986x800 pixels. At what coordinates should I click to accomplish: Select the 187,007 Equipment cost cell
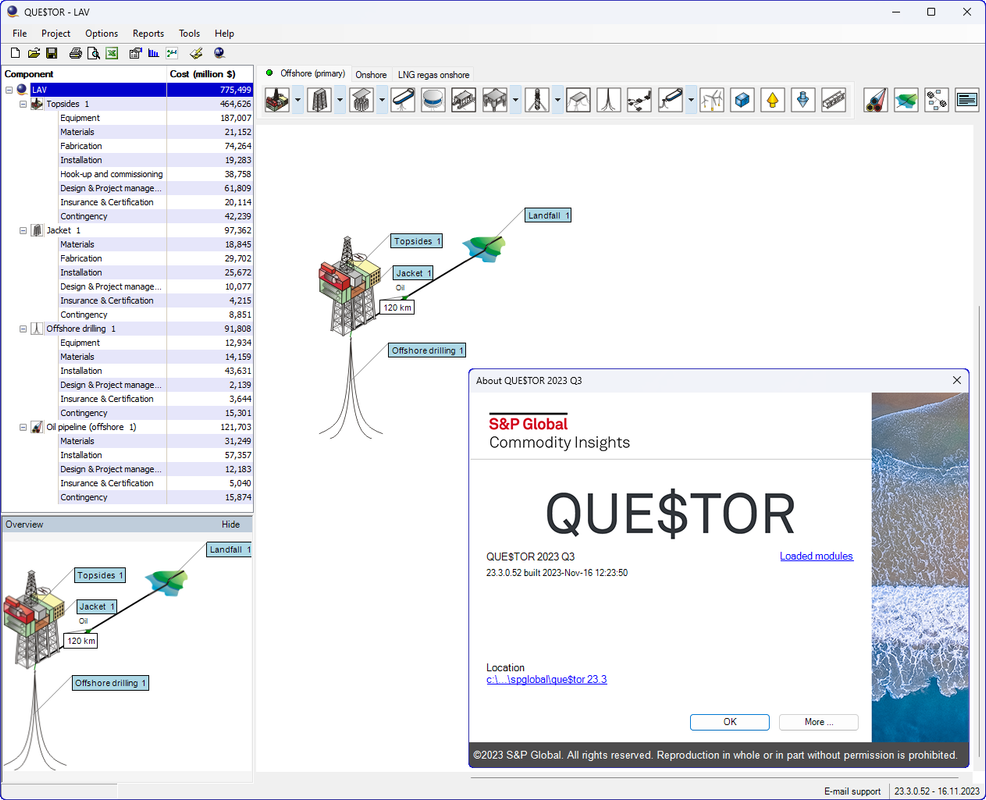coord(210,118)
